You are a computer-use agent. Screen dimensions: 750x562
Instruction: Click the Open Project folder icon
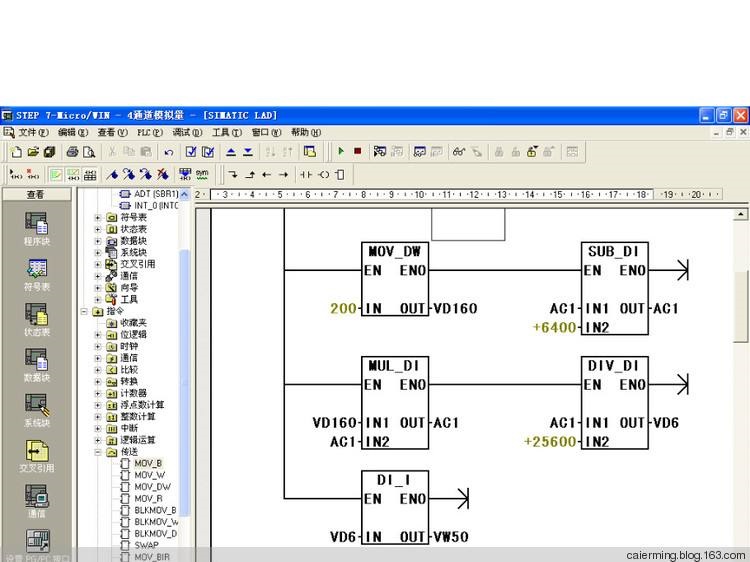[x=33, y=152]
